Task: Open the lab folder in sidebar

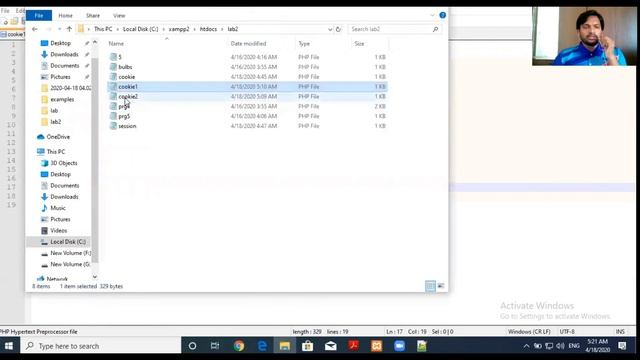Action: click(x=54, y=111)
